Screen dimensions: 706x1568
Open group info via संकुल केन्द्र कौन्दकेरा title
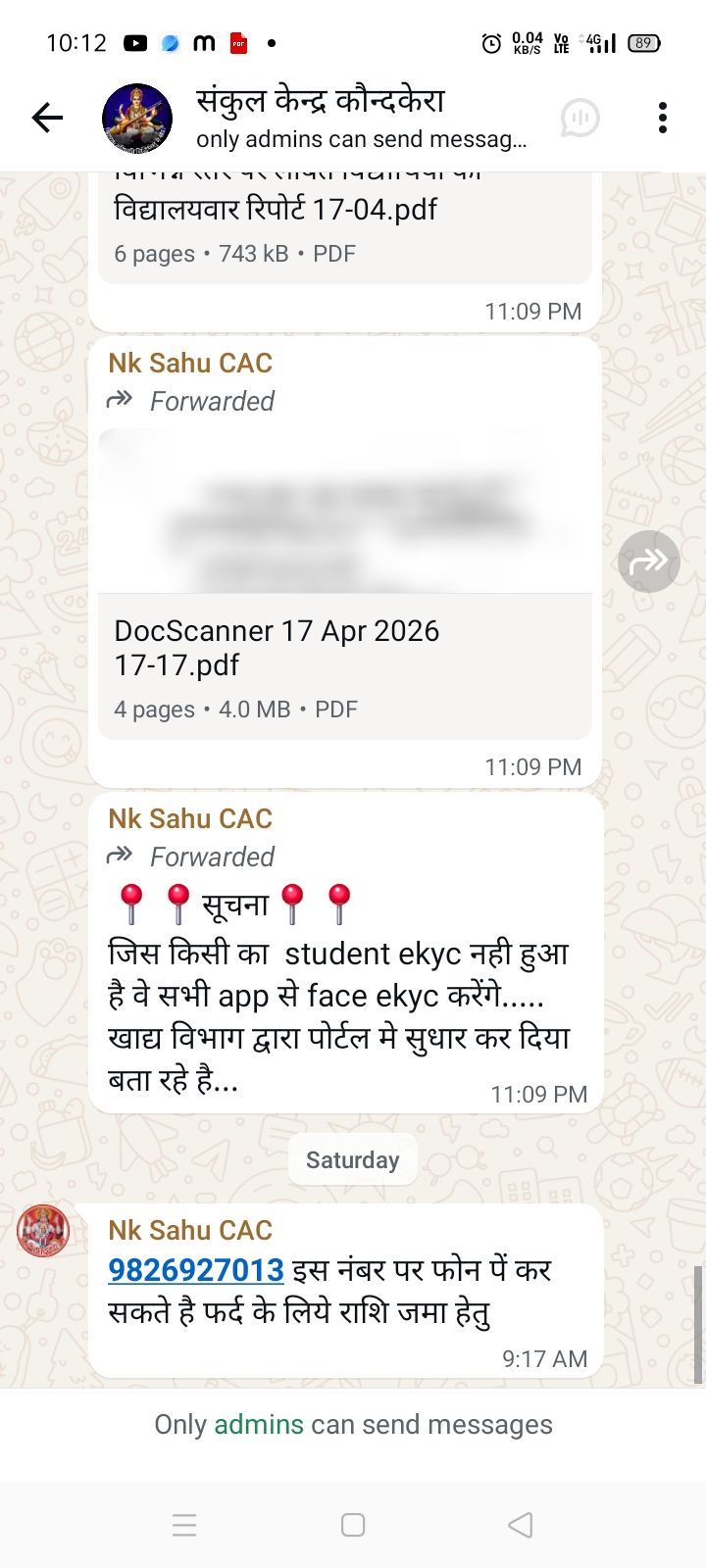[x=321, y=100]
